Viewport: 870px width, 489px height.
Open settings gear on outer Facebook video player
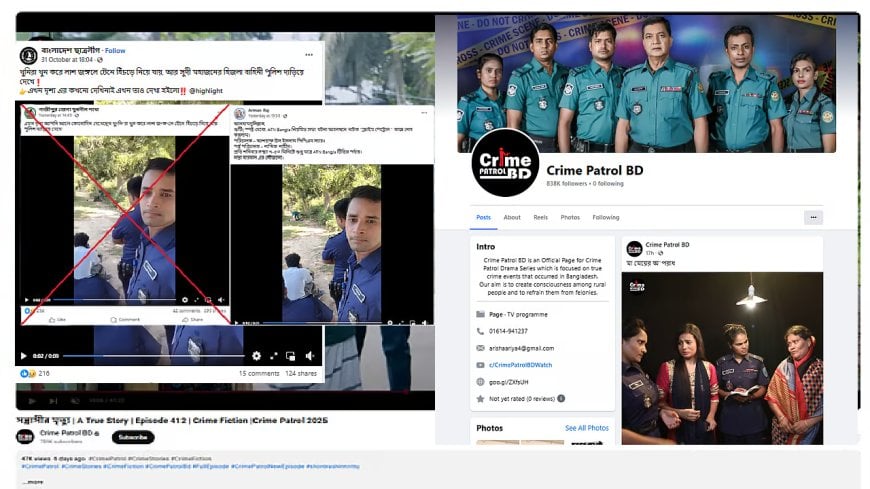256,356
